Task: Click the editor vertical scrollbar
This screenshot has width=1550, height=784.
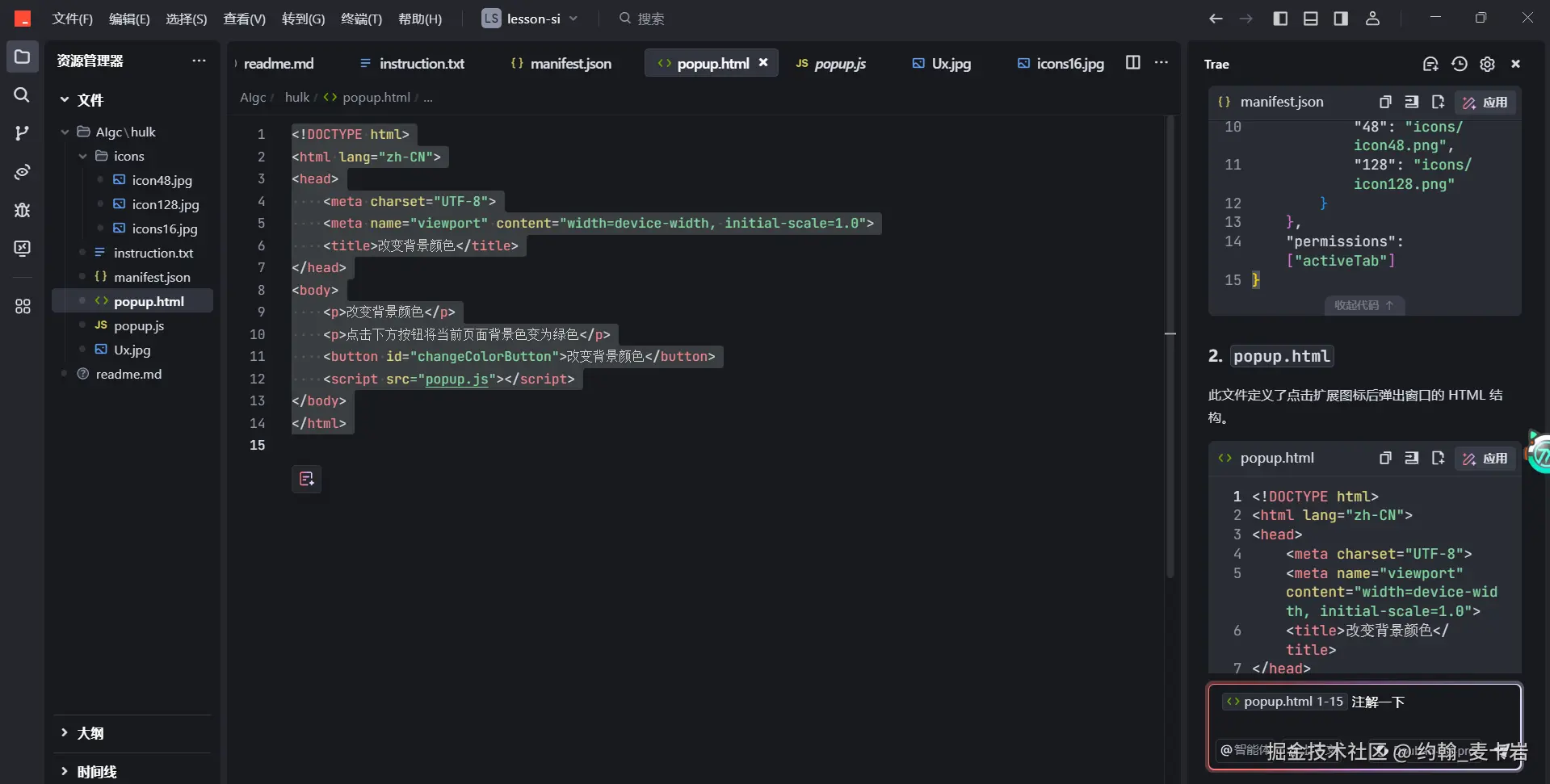Action: (x=1170, y=347)
